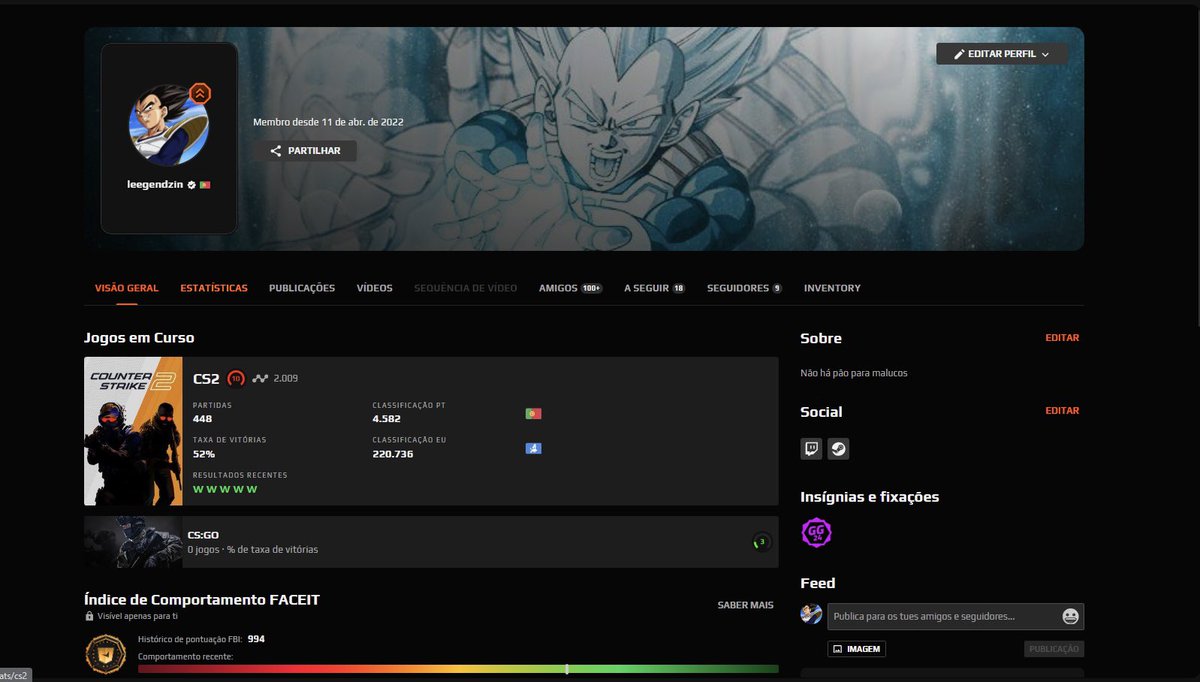Switch to Visão Geral tab
1200x682 pixels.
coord(127,288)
